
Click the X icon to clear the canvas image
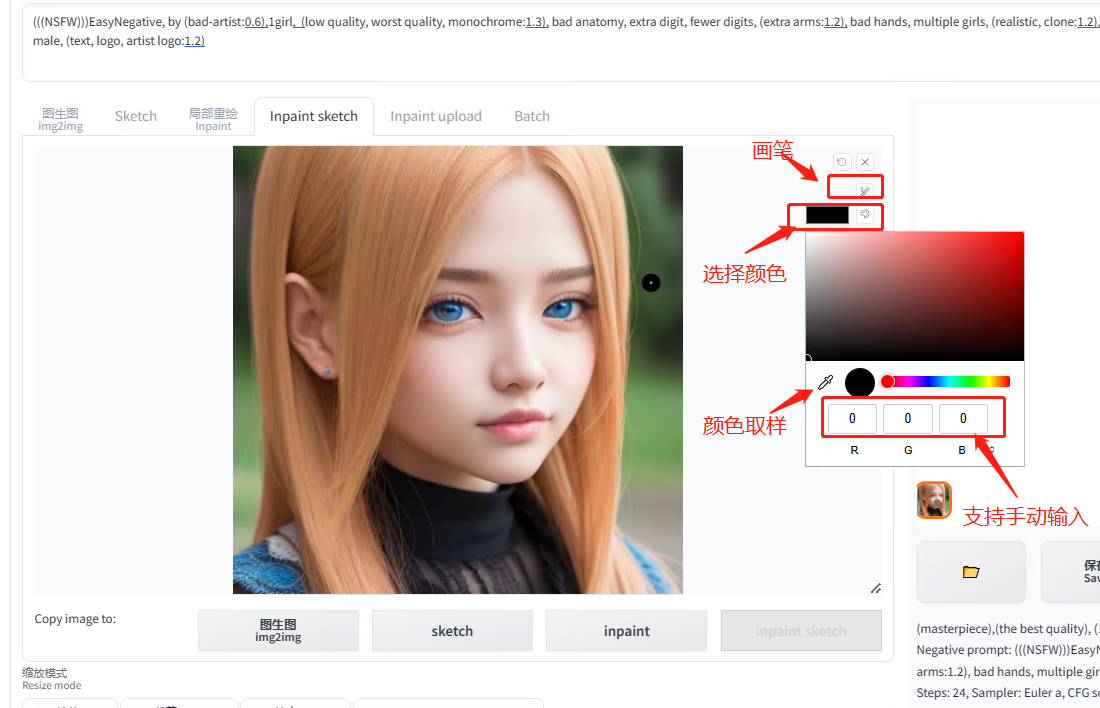[865, 162]
